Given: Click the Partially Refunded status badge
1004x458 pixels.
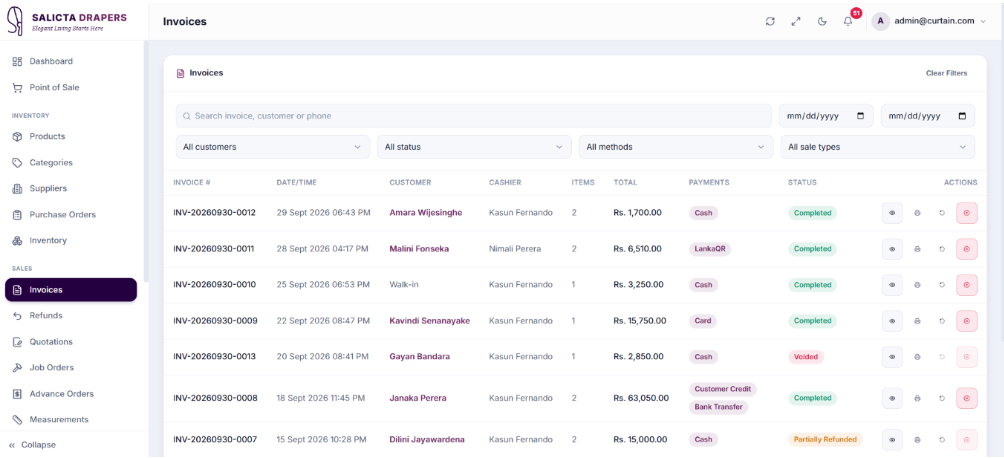Looking at the screenshot, I should pos(825,439).
